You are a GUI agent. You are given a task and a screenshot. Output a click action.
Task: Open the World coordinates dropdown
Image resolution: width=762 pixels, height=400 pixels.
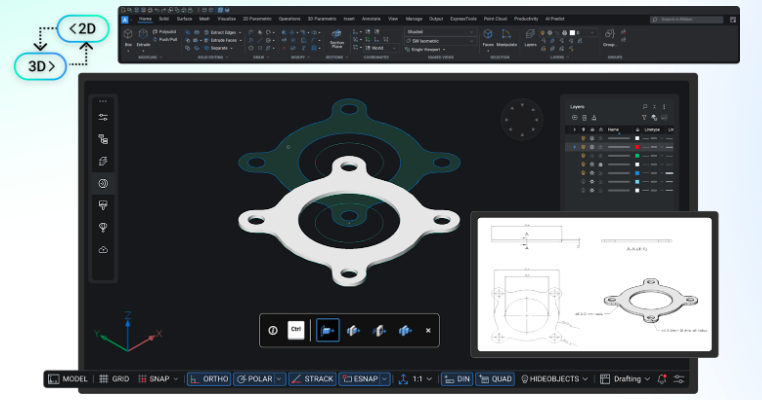point(382,48)
